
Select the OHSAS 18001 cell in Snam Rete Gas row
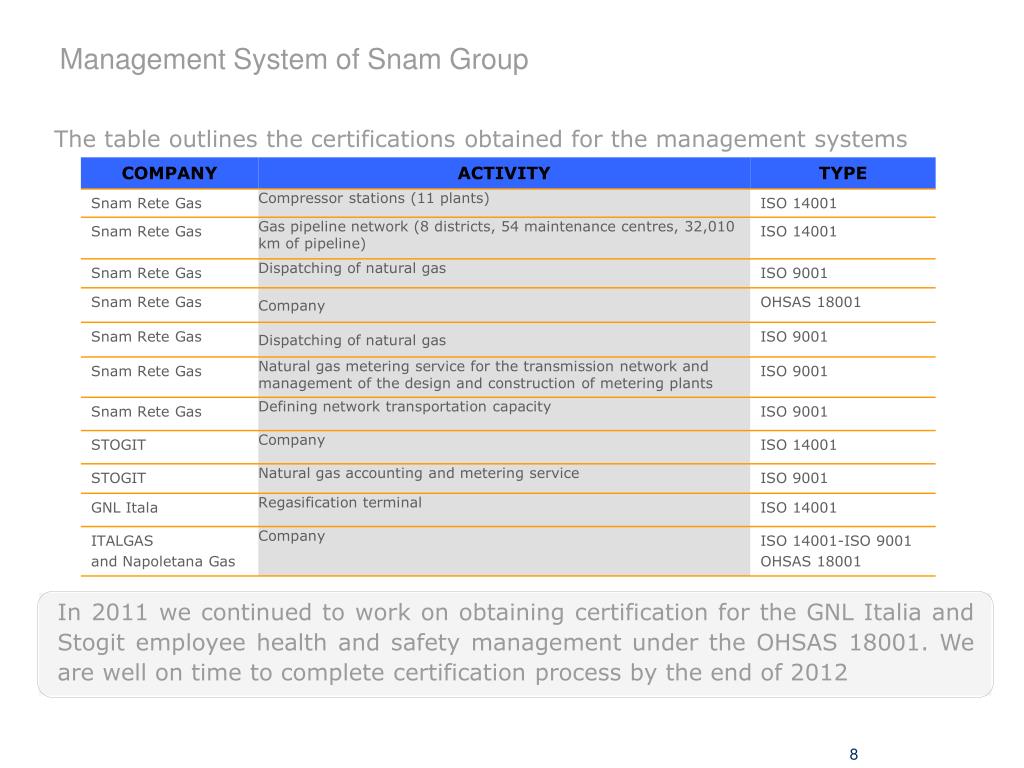point(810,302)
